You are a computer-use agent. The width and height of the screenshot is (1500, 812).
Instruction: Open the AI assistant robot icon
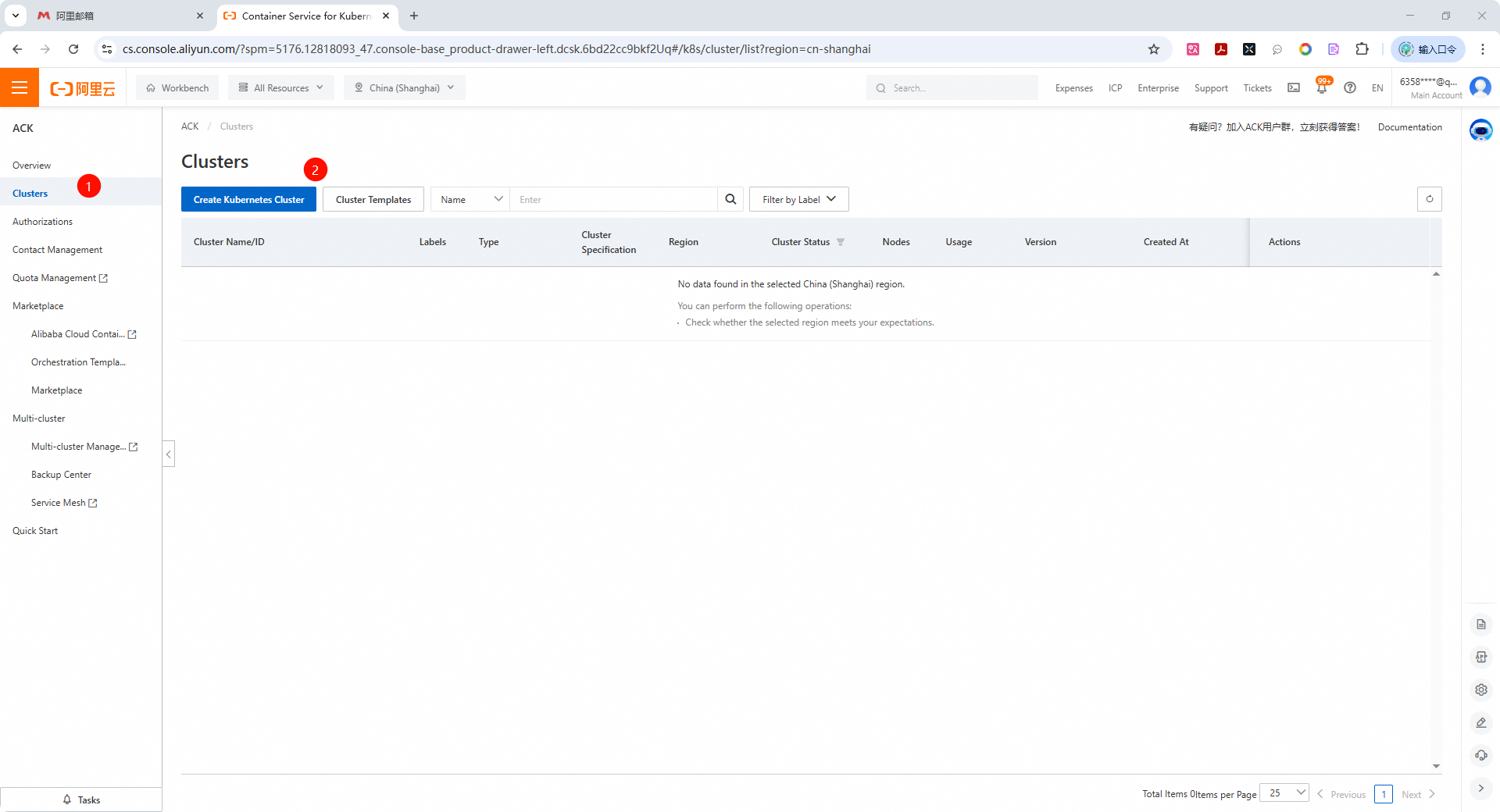1480,130
